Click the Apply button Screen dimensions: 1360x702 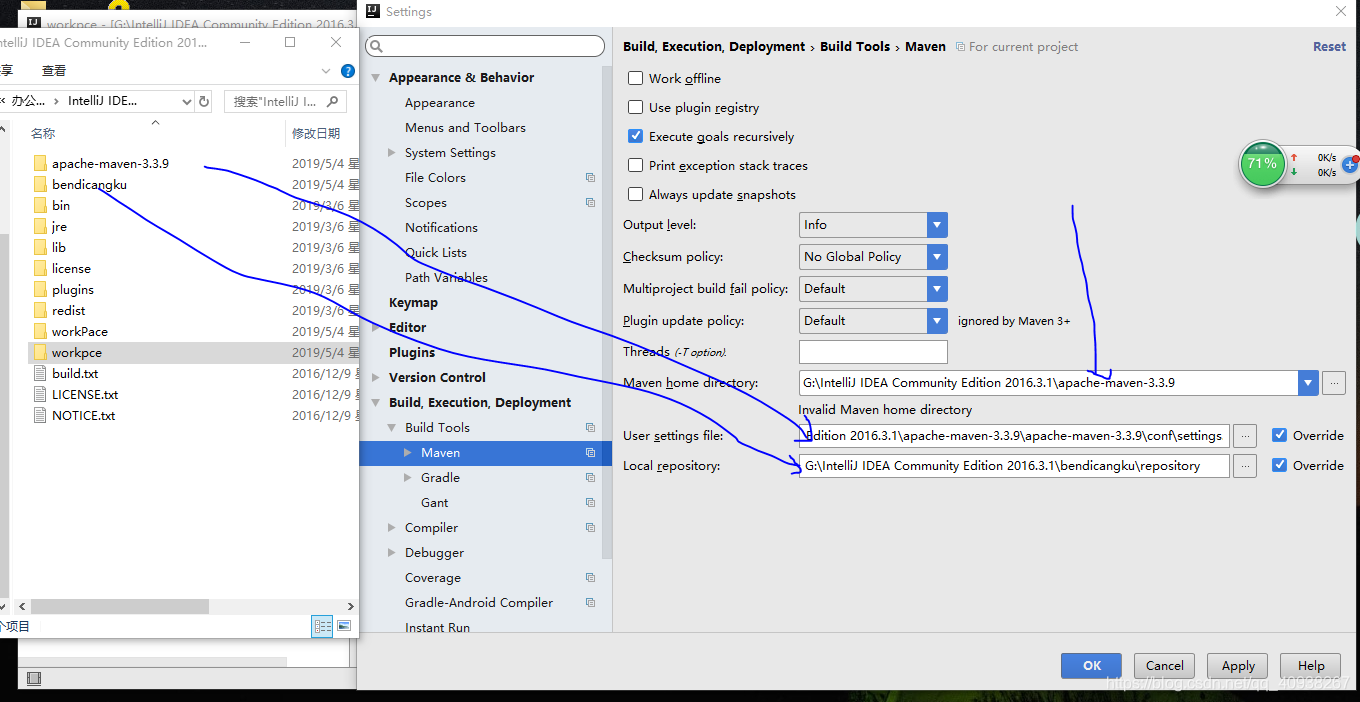click(1238, 666)
